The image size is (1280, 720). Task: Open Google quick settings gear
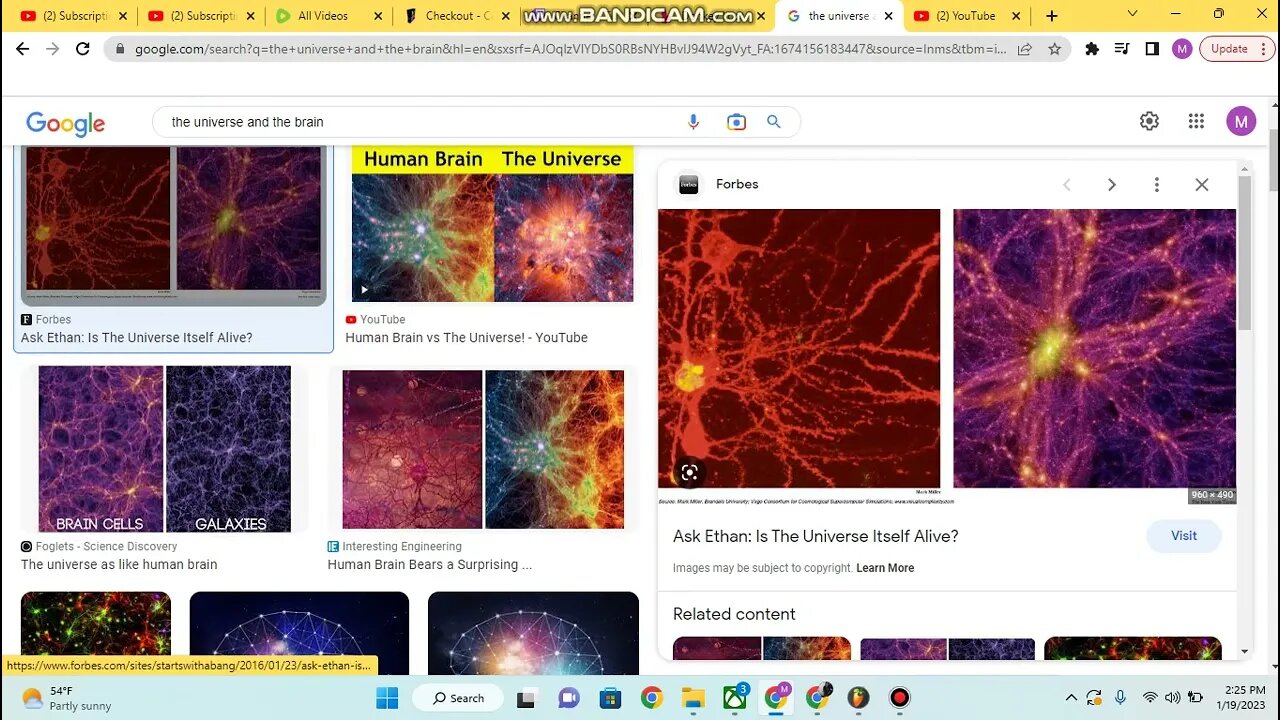click(x=1149, y=121)
